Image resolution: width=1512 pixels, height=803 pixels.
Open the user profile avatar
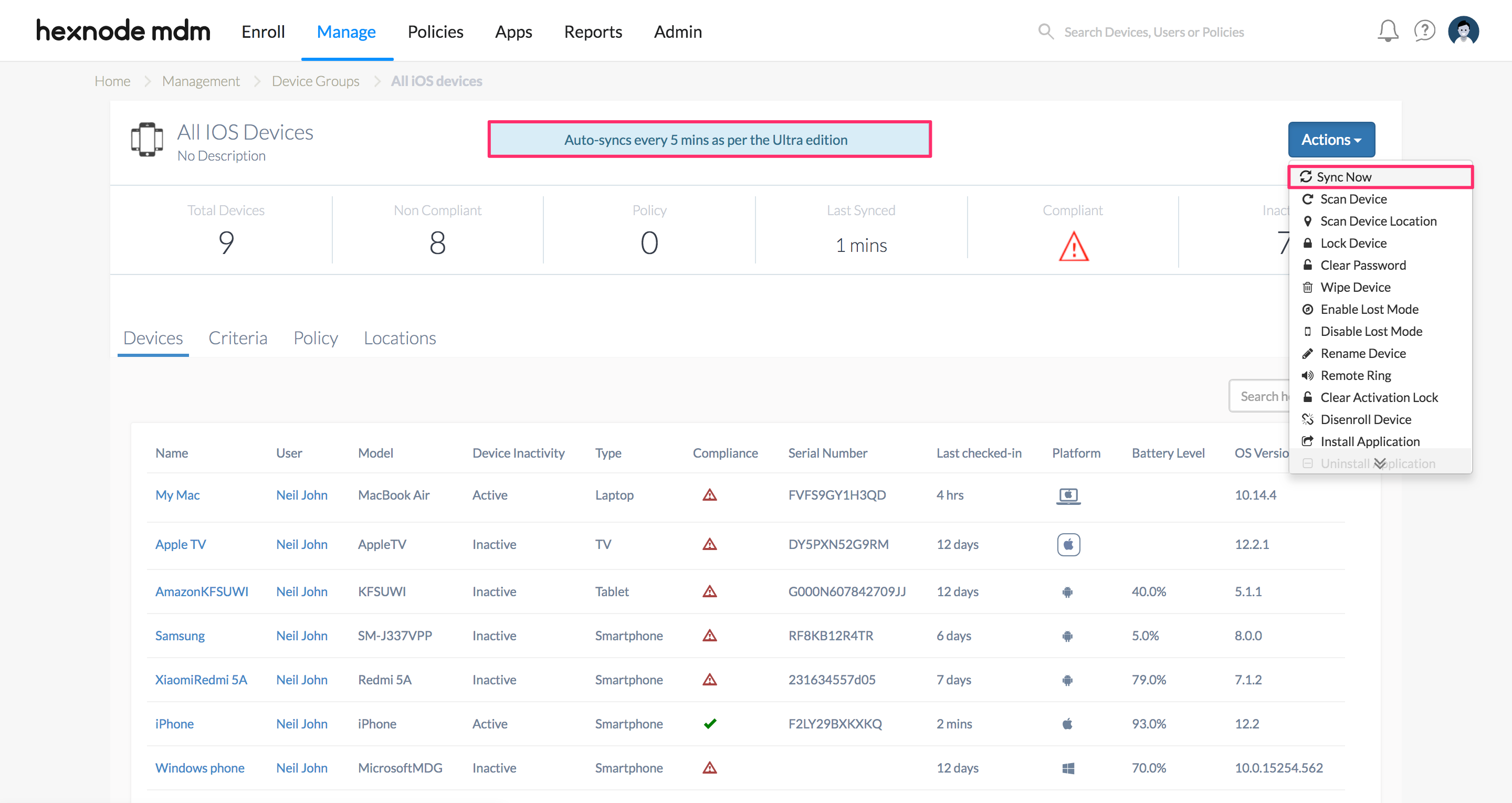pos(1463,31)
